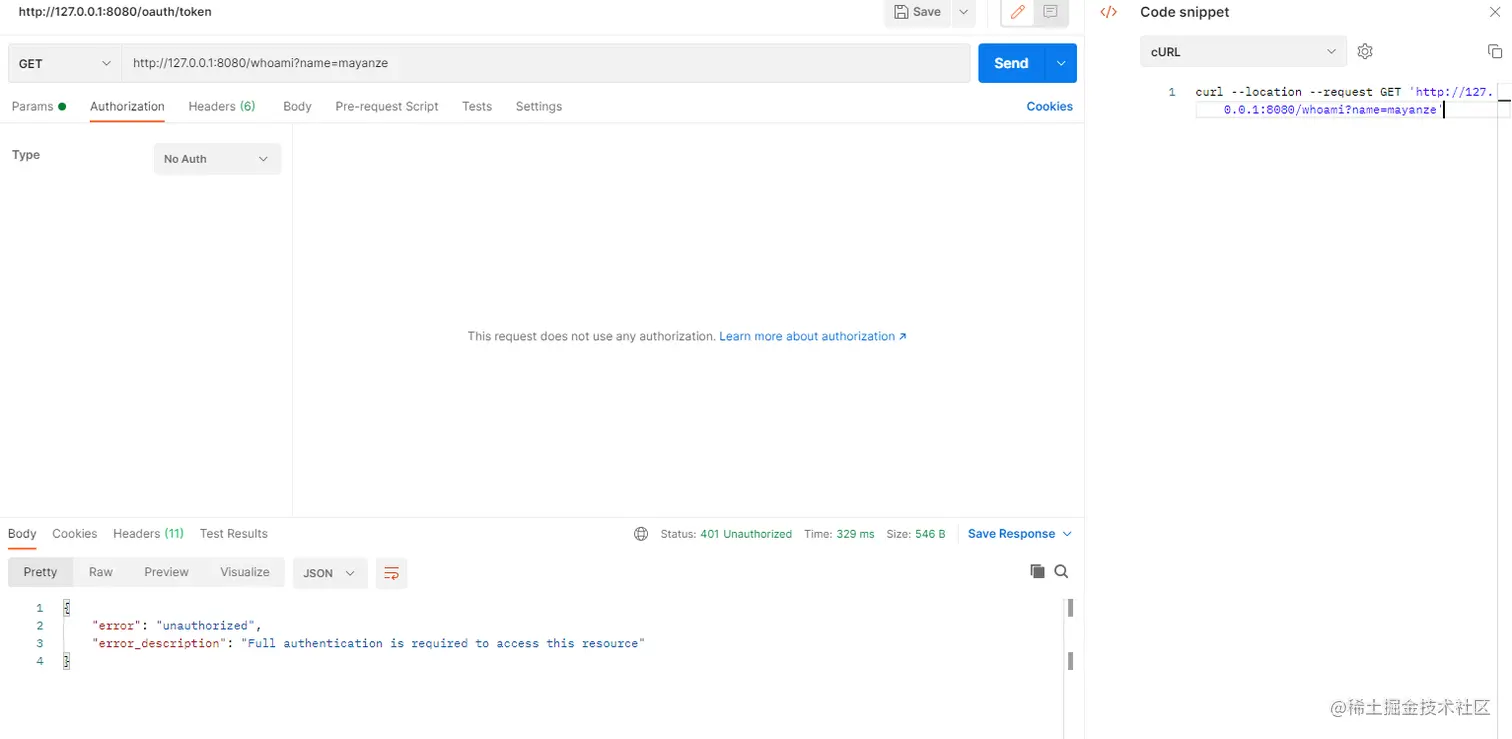
Task: Open the Visualize view
Action: pyautogui.click(x=245, y=572)
